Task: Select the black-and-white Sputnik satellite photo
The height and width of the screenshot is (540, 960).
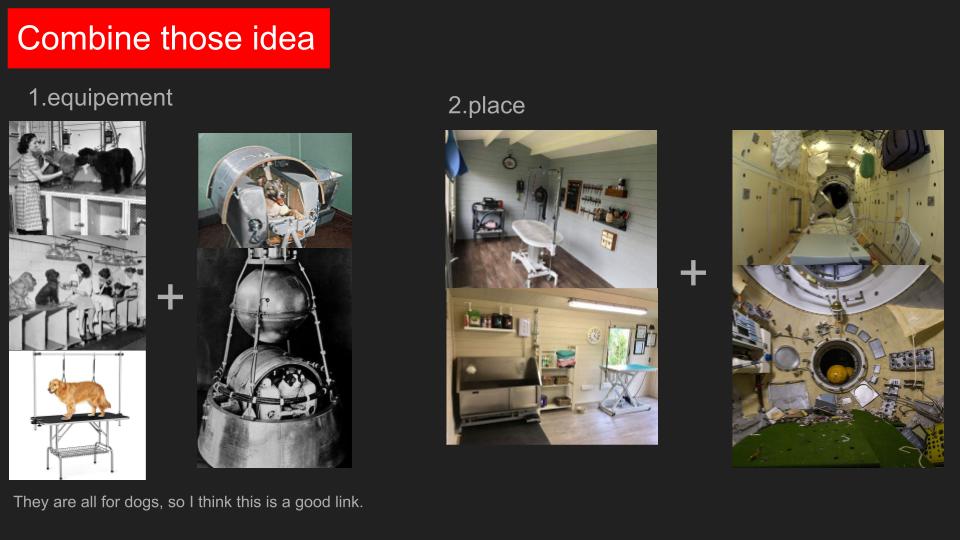Action: (x=275, y=358)
